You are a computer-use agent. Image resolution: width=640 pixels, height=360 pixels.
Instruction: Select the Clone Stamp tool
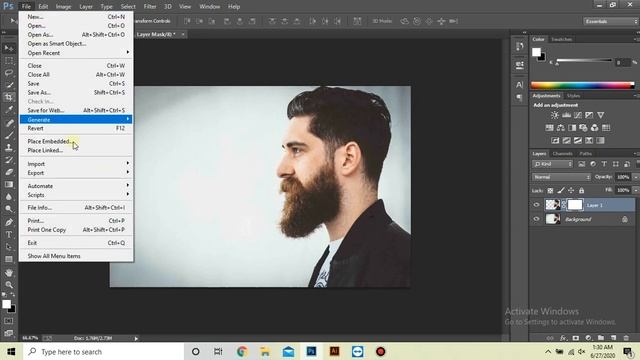9,147
